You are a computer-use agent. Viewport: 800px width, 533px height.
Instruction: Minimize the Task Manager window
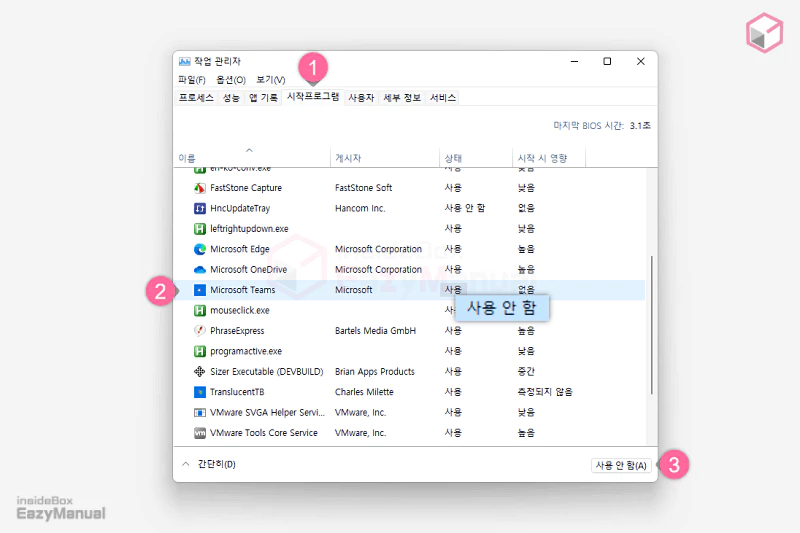point(574,61)
